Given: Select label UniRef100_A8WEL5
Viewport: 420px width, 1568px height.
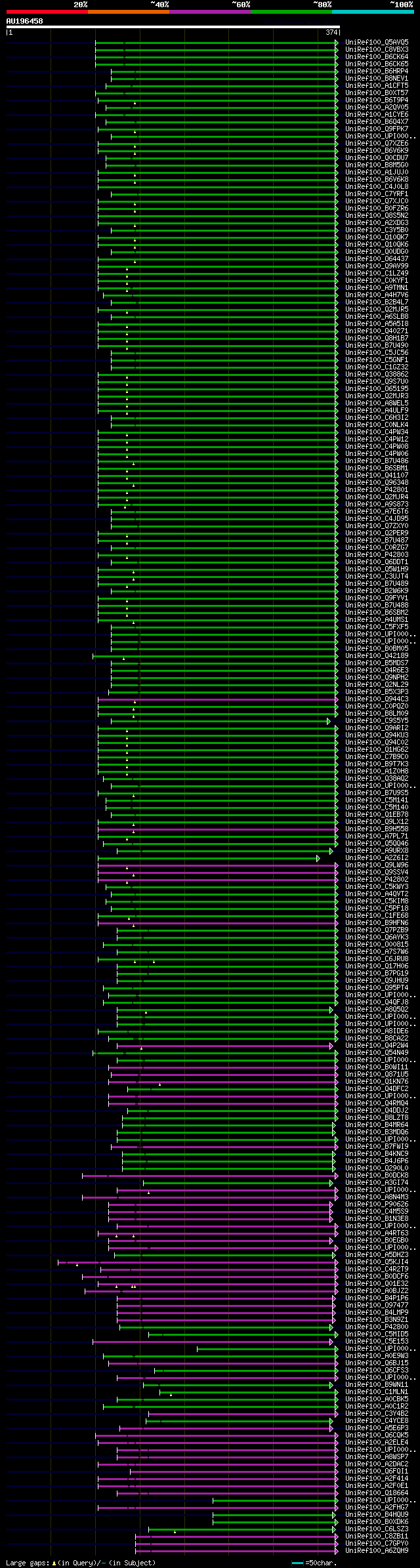Looking at the screenshot, I should pyautogui.click(x=377, y=403).
